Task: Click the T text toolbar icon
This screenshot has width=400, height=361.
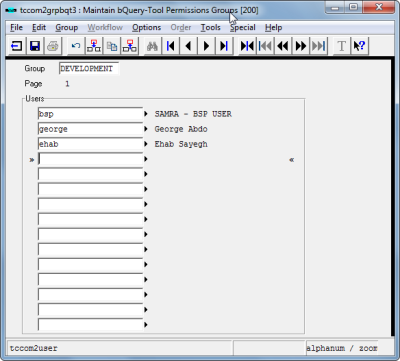Action: [341, 46]
